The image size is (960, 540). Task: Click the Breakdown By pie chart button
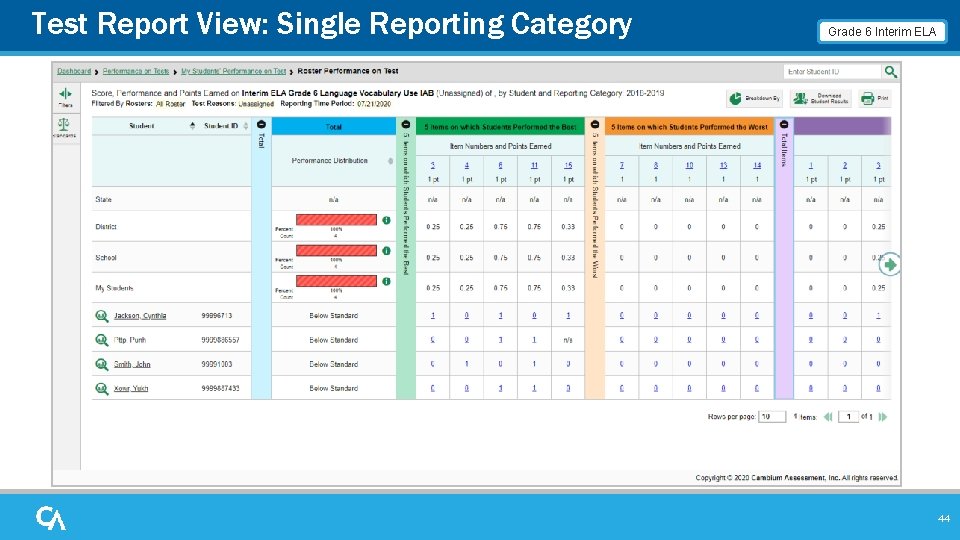(x=754, y=98)
